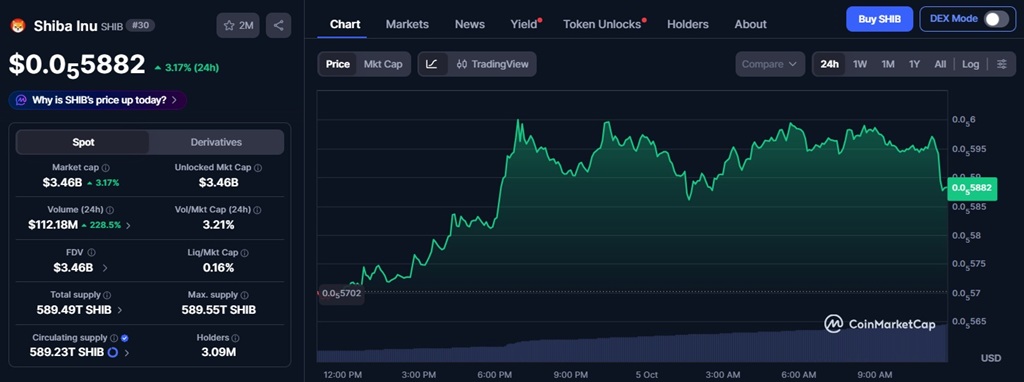Open the Compare dropdown
This screenshot has width=1024, height=382.
[x=770, y=64]
